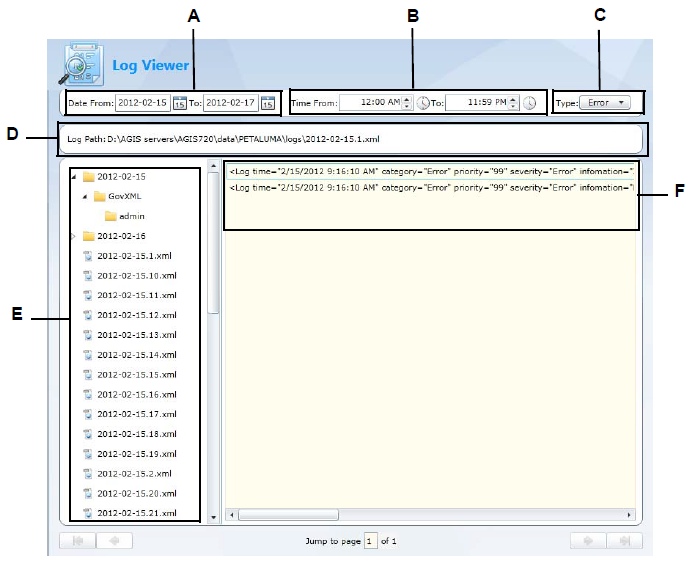Open the 2012-02-16 folder
Viewport: 694px width, 568px height.
(121, 236)
